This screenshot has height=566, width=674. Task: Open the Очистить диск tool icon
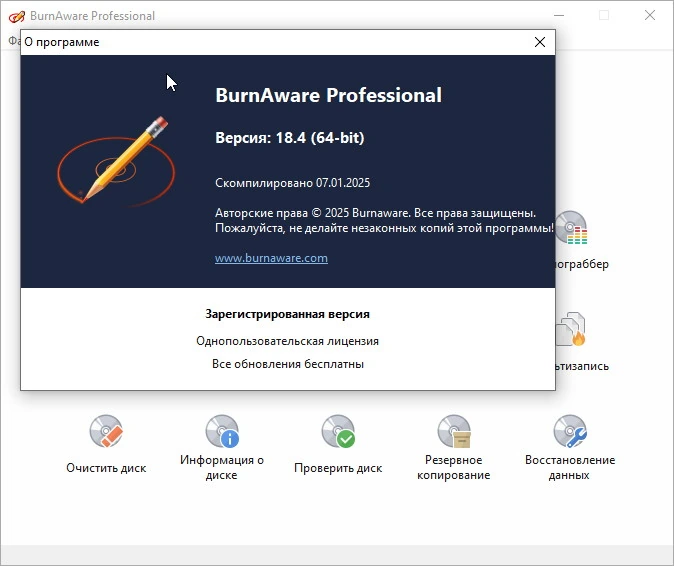pos(106,431)
